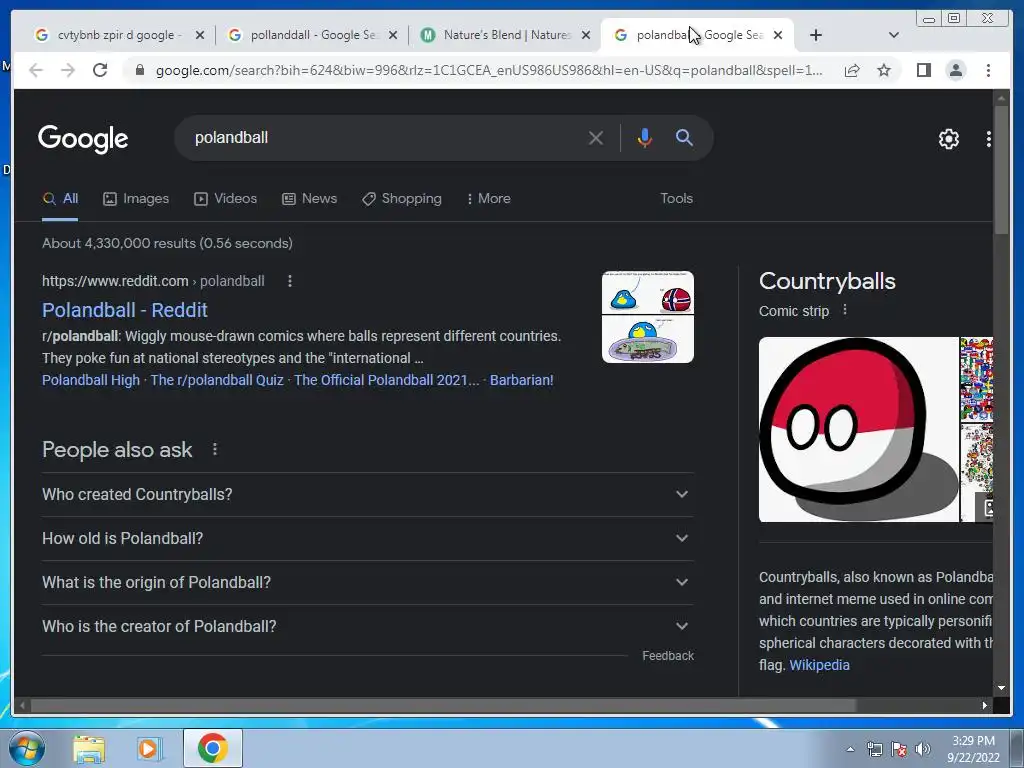This screenshot has height=768, width=1024.
Task: Select the All results tab
Action: 60,199
